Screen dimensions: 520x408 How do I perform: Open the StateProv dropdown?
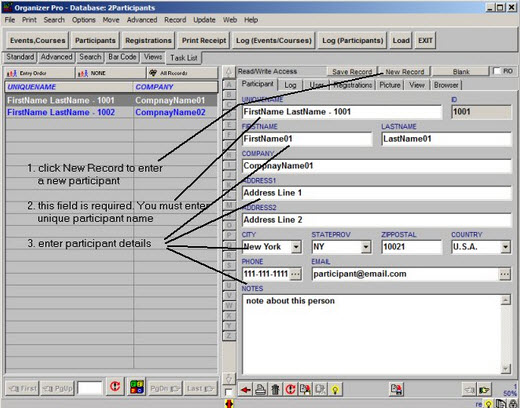tap(366, 247)
